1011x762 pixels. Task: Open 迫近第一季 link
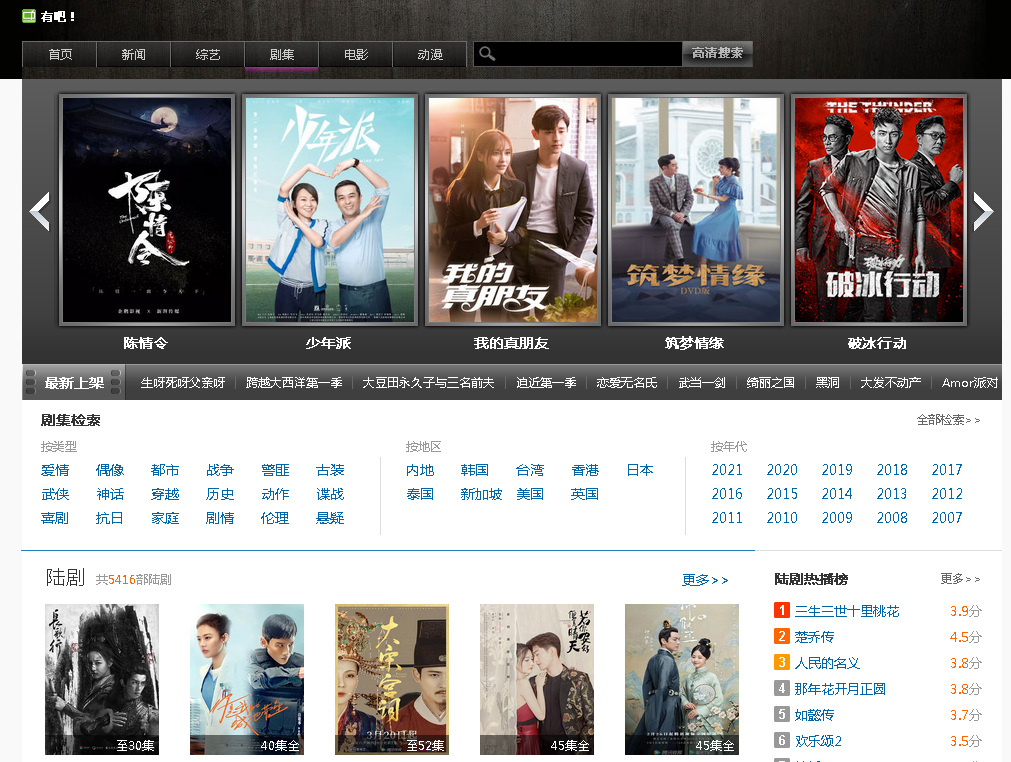coord(546,383)
